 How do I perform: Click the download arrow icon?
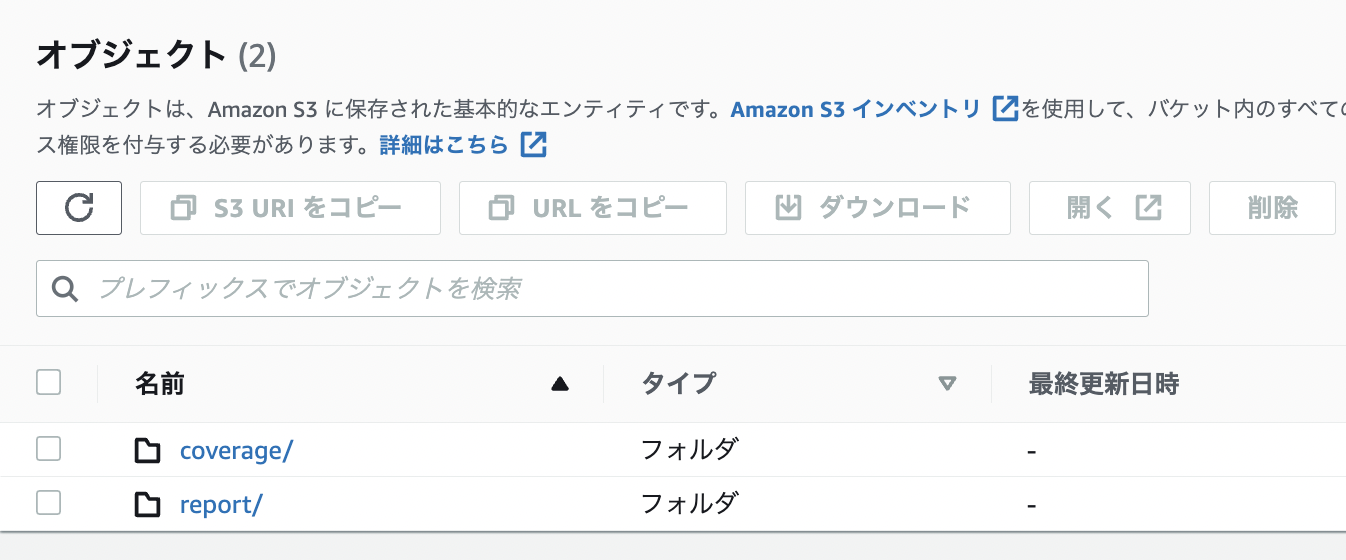click(789, 208)
